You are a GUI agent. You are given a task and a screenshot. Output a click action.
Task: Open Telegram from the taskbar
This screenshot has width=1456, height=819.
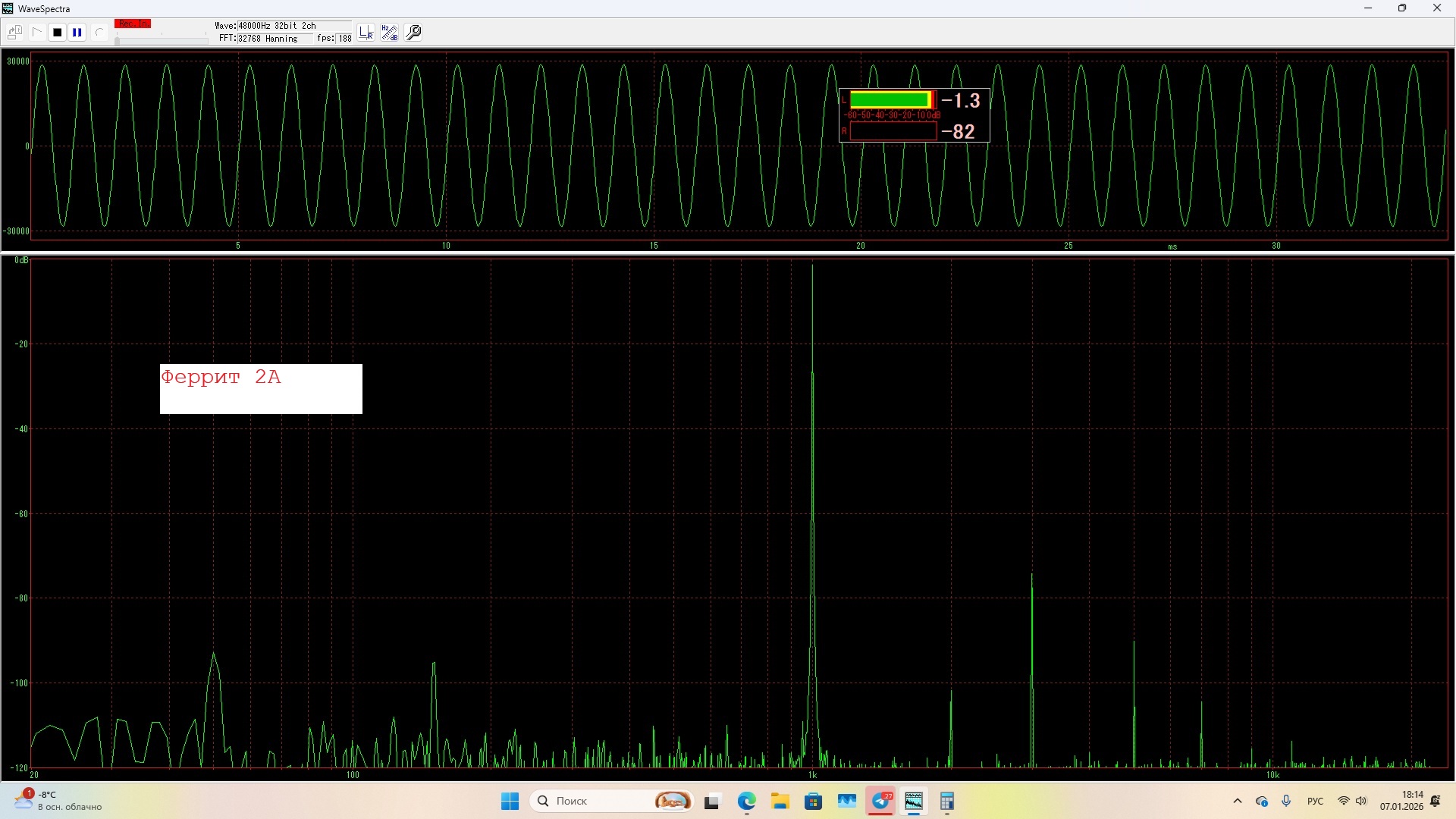[880, 801]
